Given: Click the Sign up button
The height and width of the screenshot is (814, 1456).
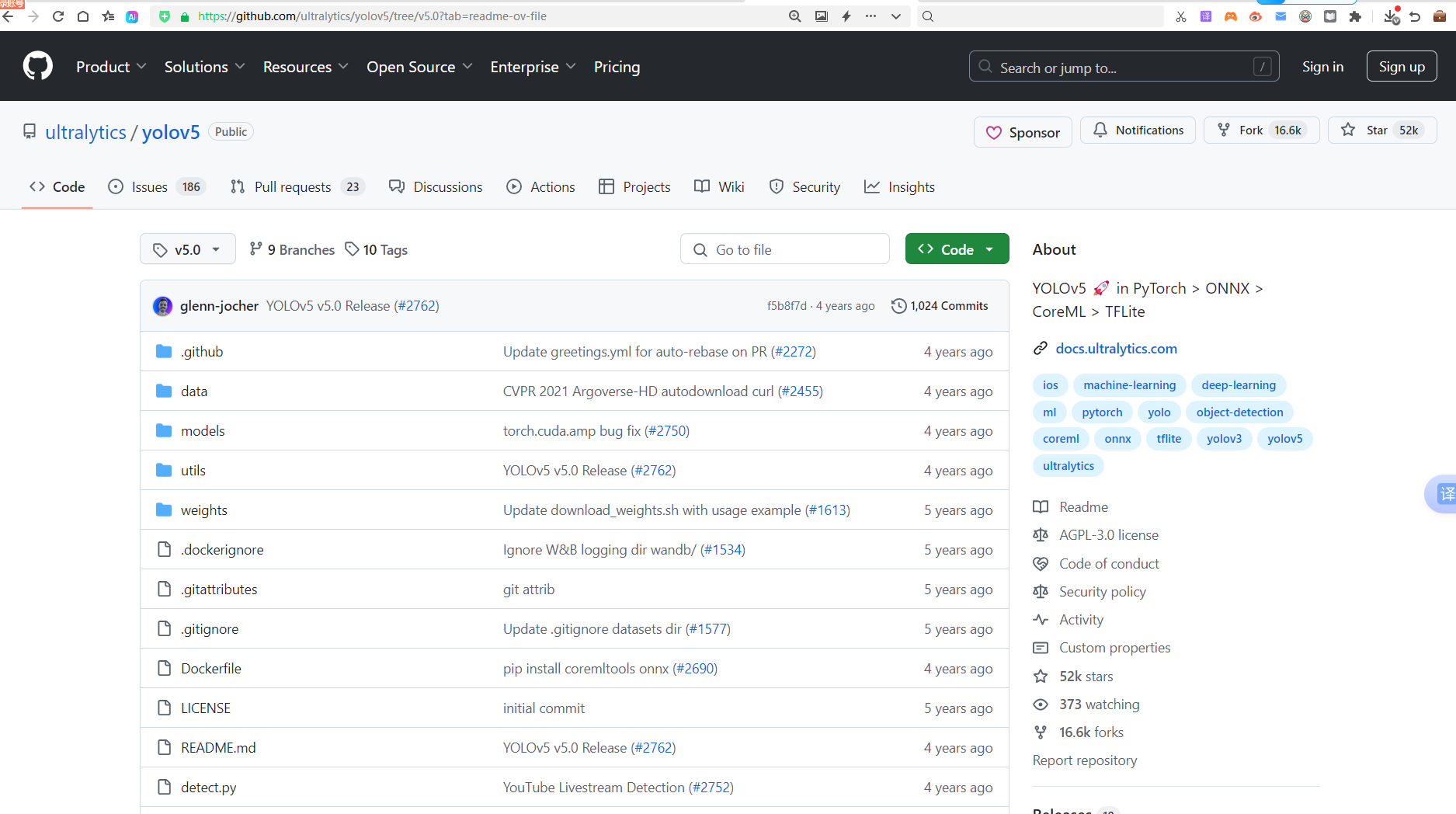Looking at the screenshot, I should coord(1402,67).
